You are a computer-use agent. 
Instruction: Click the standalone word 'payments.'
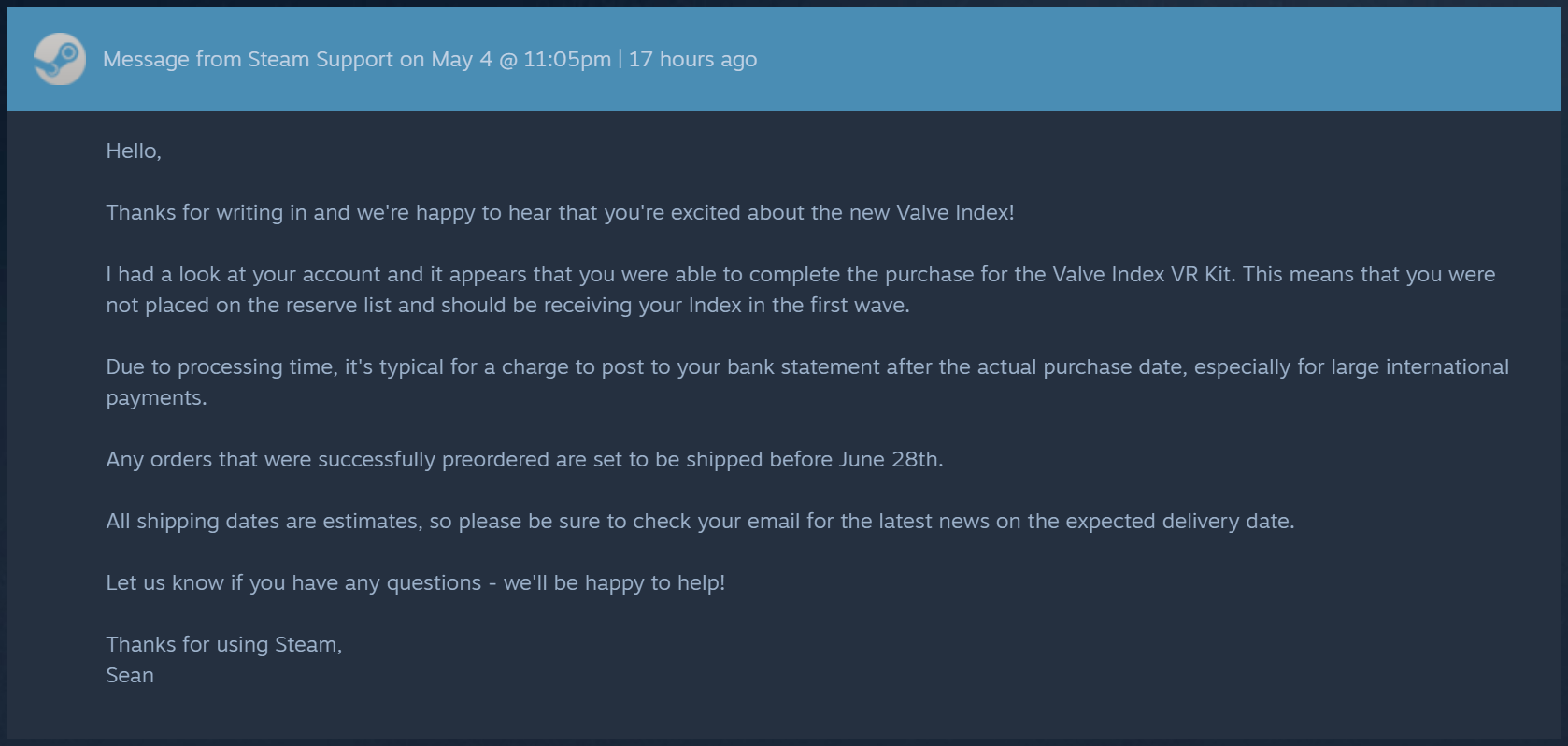pos(156,397)
